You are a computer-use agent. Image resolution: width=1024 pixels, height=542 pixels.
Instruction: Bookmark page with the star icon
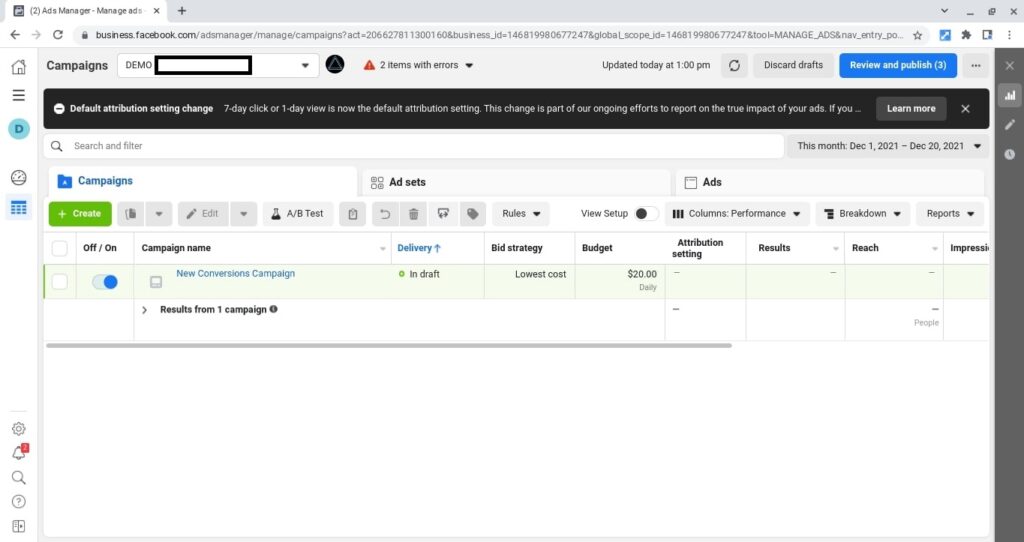pos(918,35)
